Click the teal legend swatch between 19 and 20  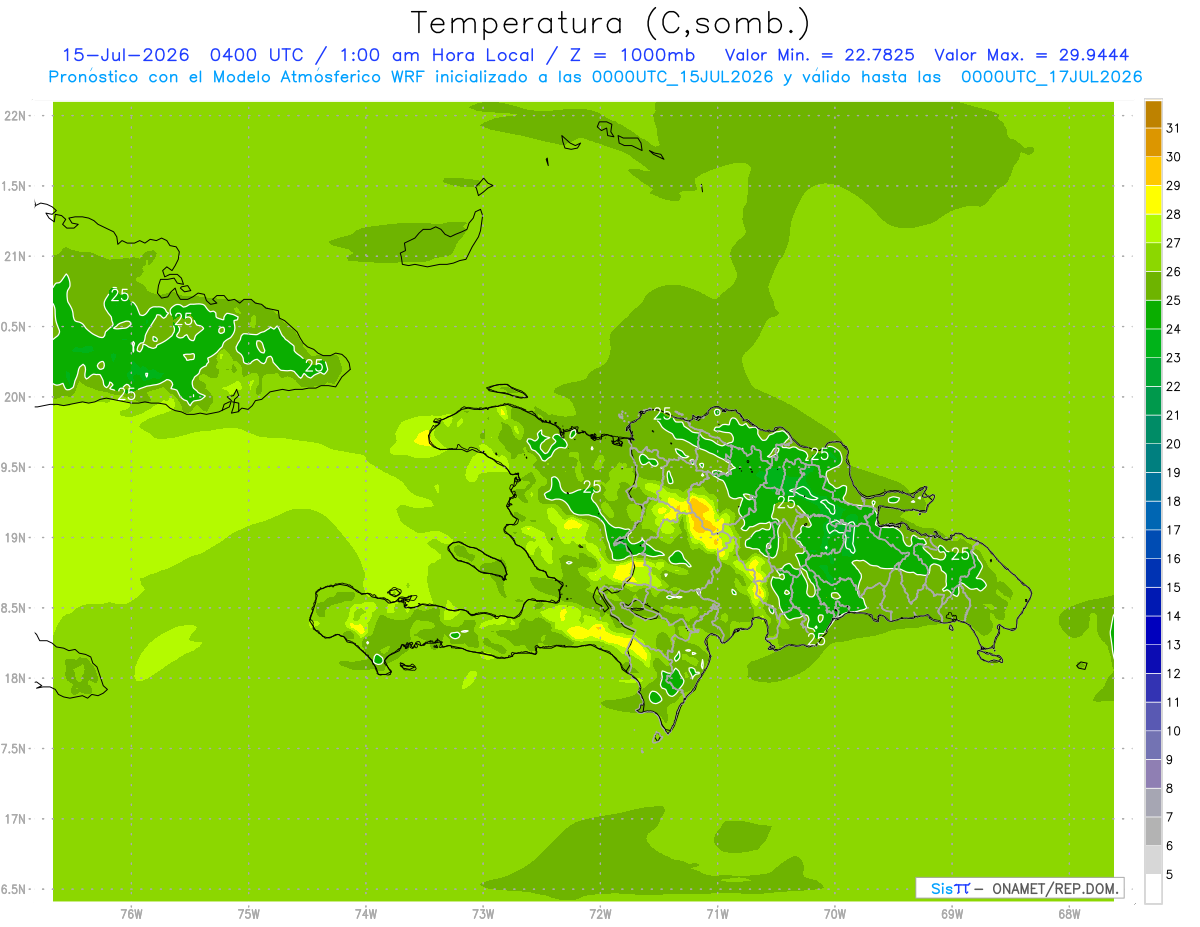[x=1153, y=459]
